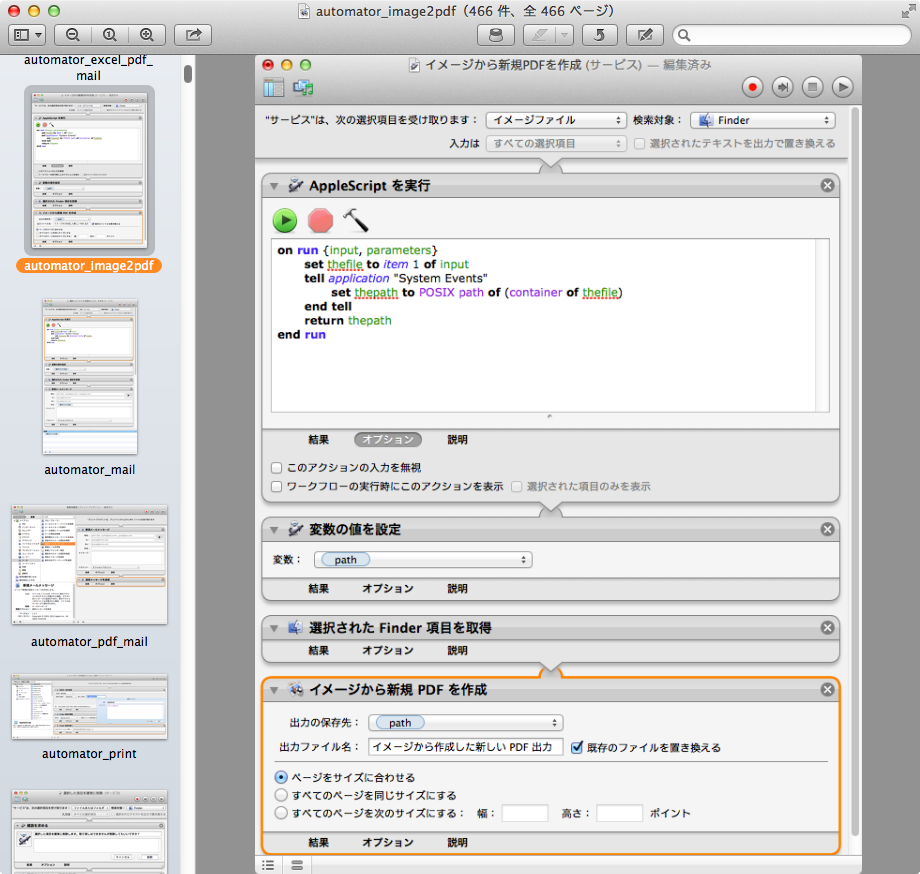This screenshot has width=920, height=874.
Task: Uncheck '既存のファイルを置き換える' checkbox
Action: click(577, 747)
